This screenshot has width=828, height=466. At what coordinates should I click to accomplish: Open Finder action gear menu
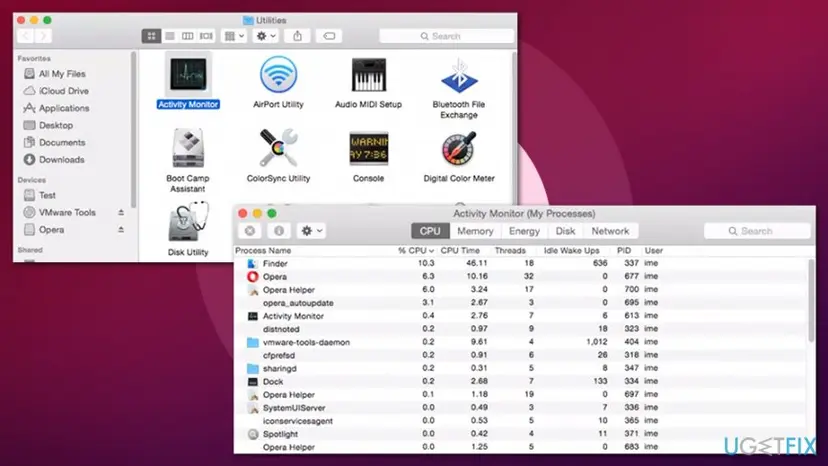(266, 36)
